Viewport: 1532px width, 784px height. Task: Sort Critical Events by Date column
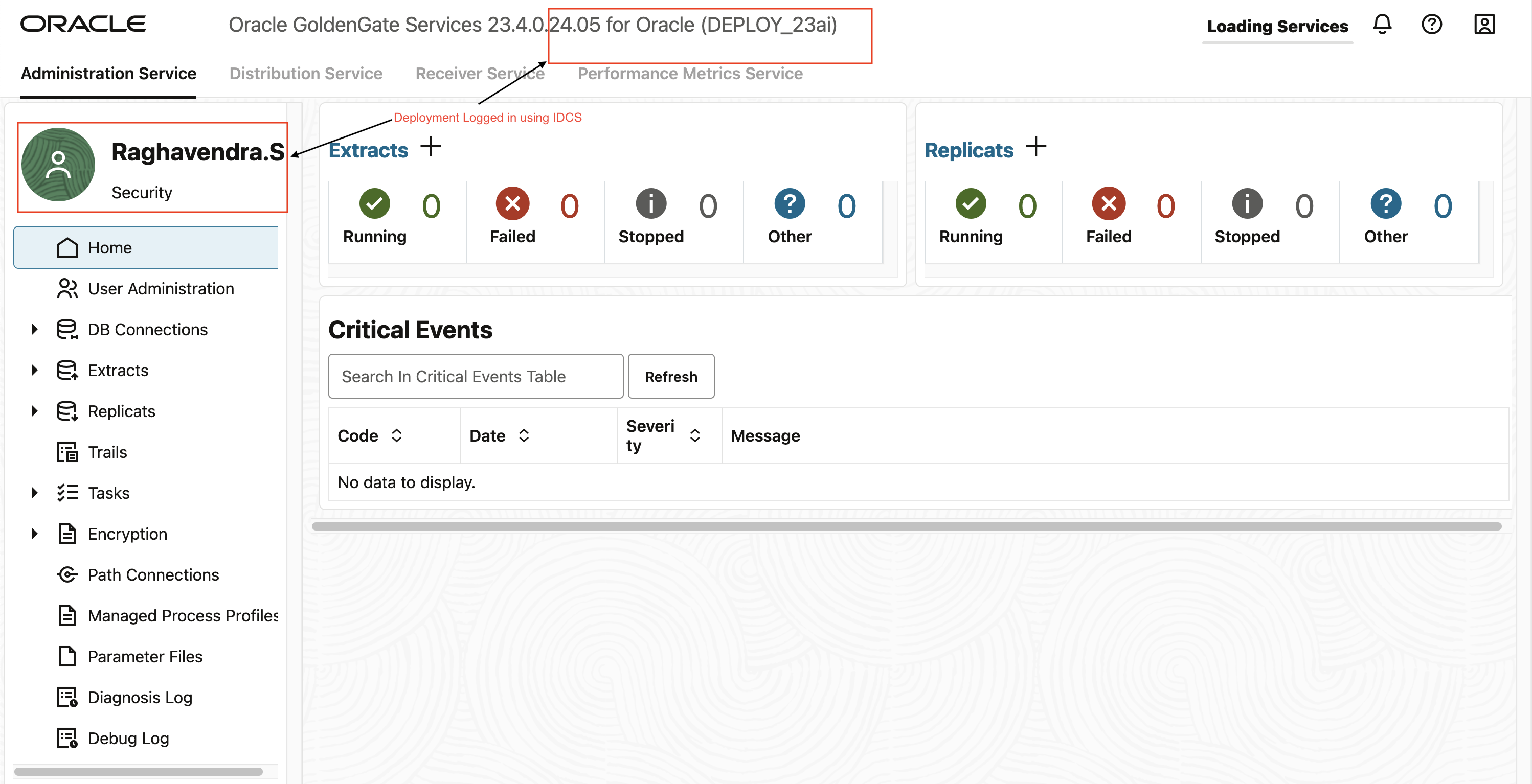[523, 435]
